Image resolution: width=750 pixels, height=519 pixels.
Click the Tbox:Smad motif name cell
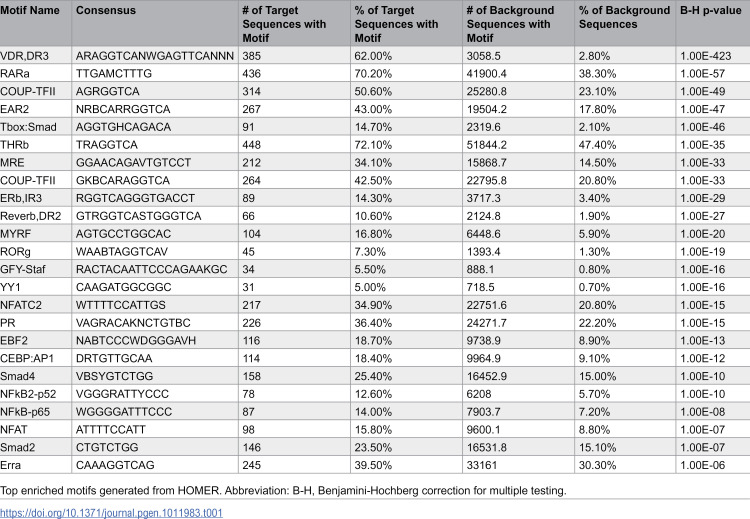35,127
